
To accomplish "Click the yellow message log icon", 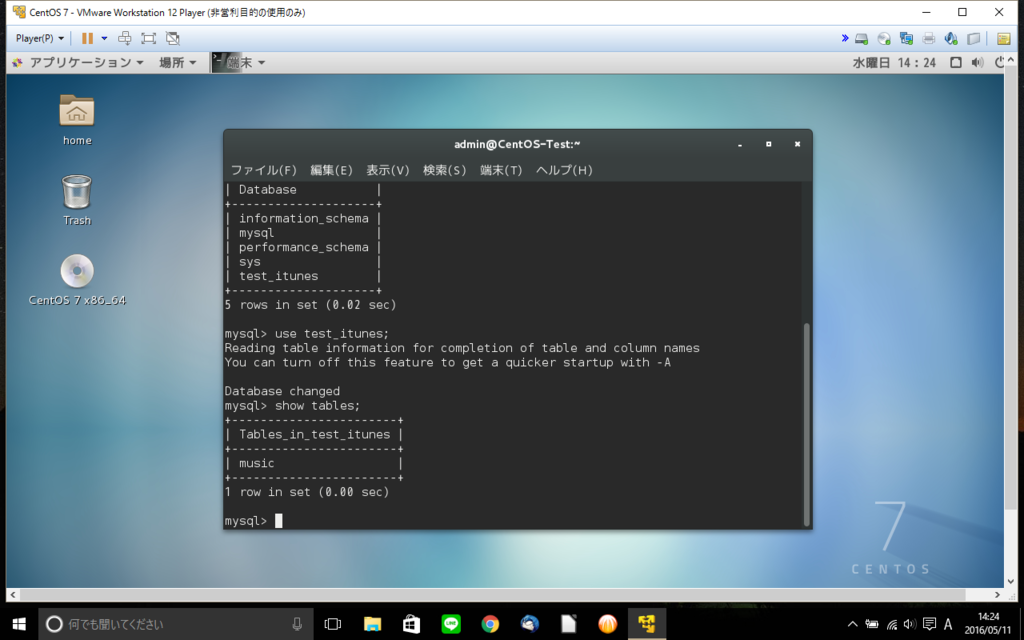I will [1004, 39].
